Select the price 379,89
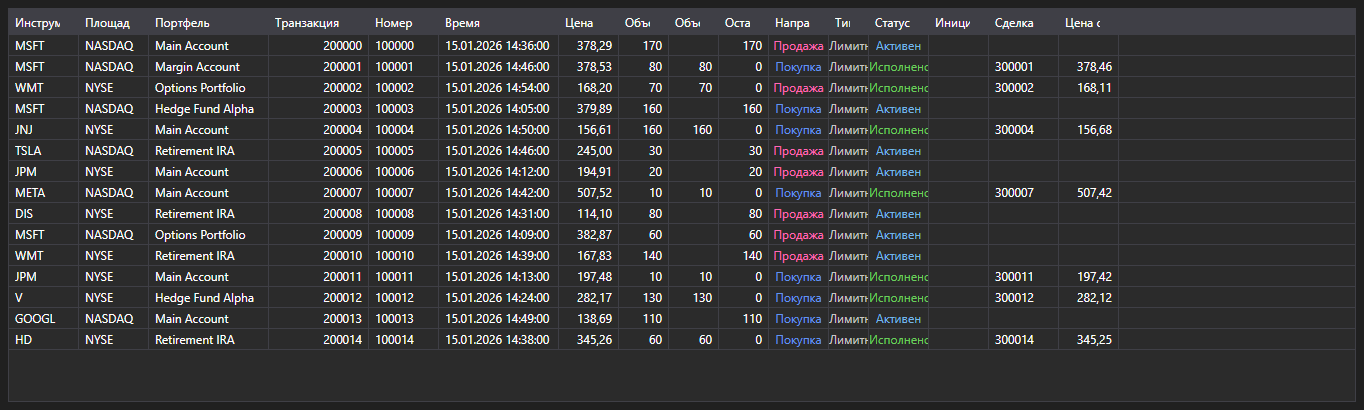1364x410 pixels. 594,108
